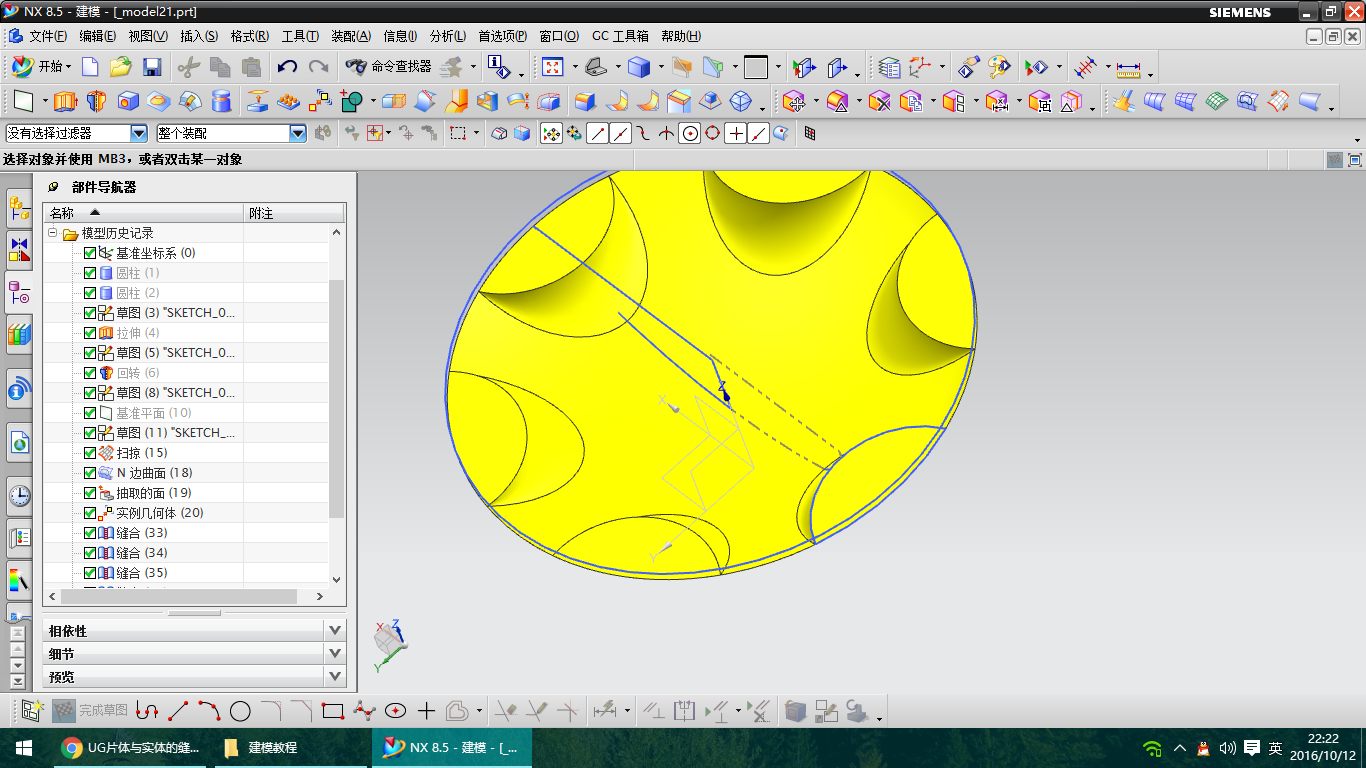Select the Profile sketch tool

click(x=147, y=711)
